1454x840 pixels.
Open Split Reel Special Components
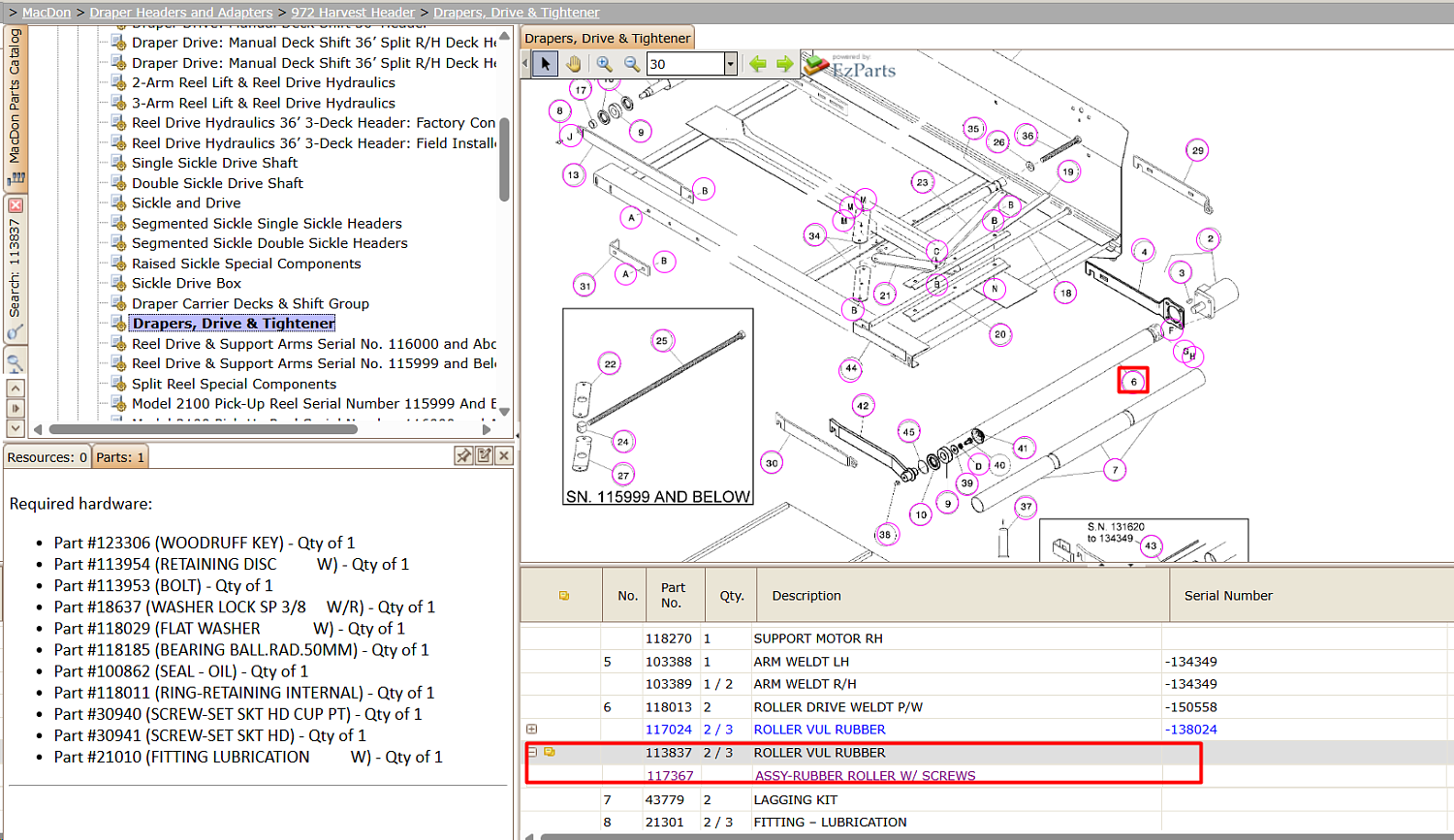point(234,384)
